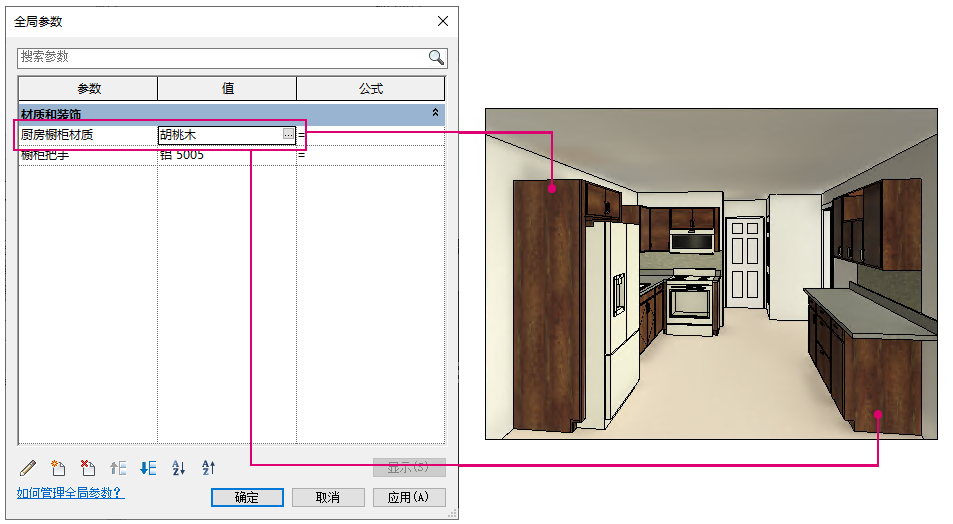Move parameter down with blue arrow icon
The width and height of the screenshot is (953, 524).
(x=148, y=467)
